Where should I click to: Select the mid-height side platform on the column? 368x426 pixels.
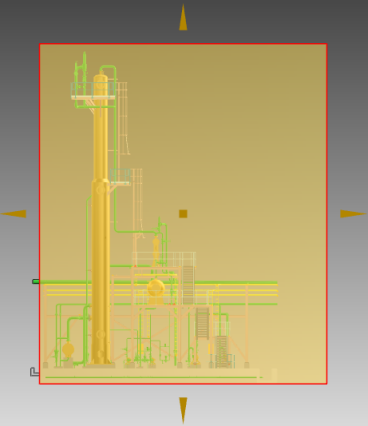(x=120, y=177)
